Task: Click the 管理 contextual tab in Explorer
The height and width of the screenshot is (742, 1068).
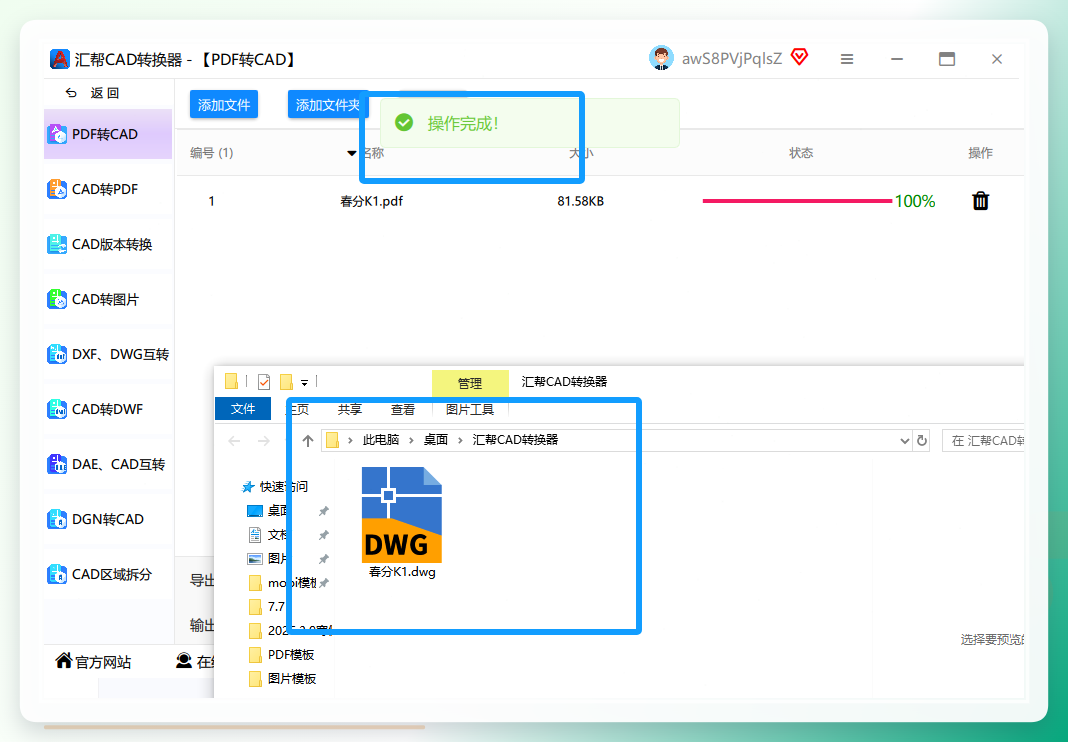Action: pyautogui.click(x=470, y=383)
